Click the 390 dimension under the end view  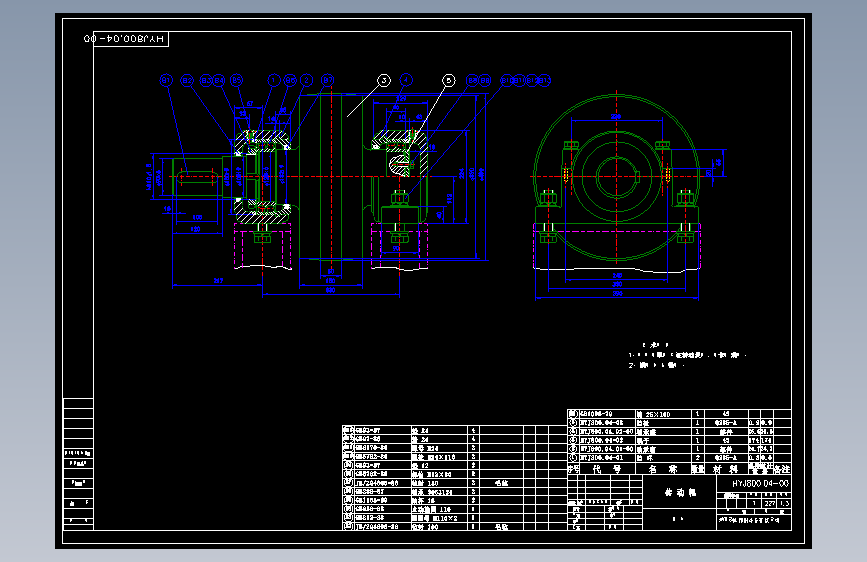coord(617,293)
